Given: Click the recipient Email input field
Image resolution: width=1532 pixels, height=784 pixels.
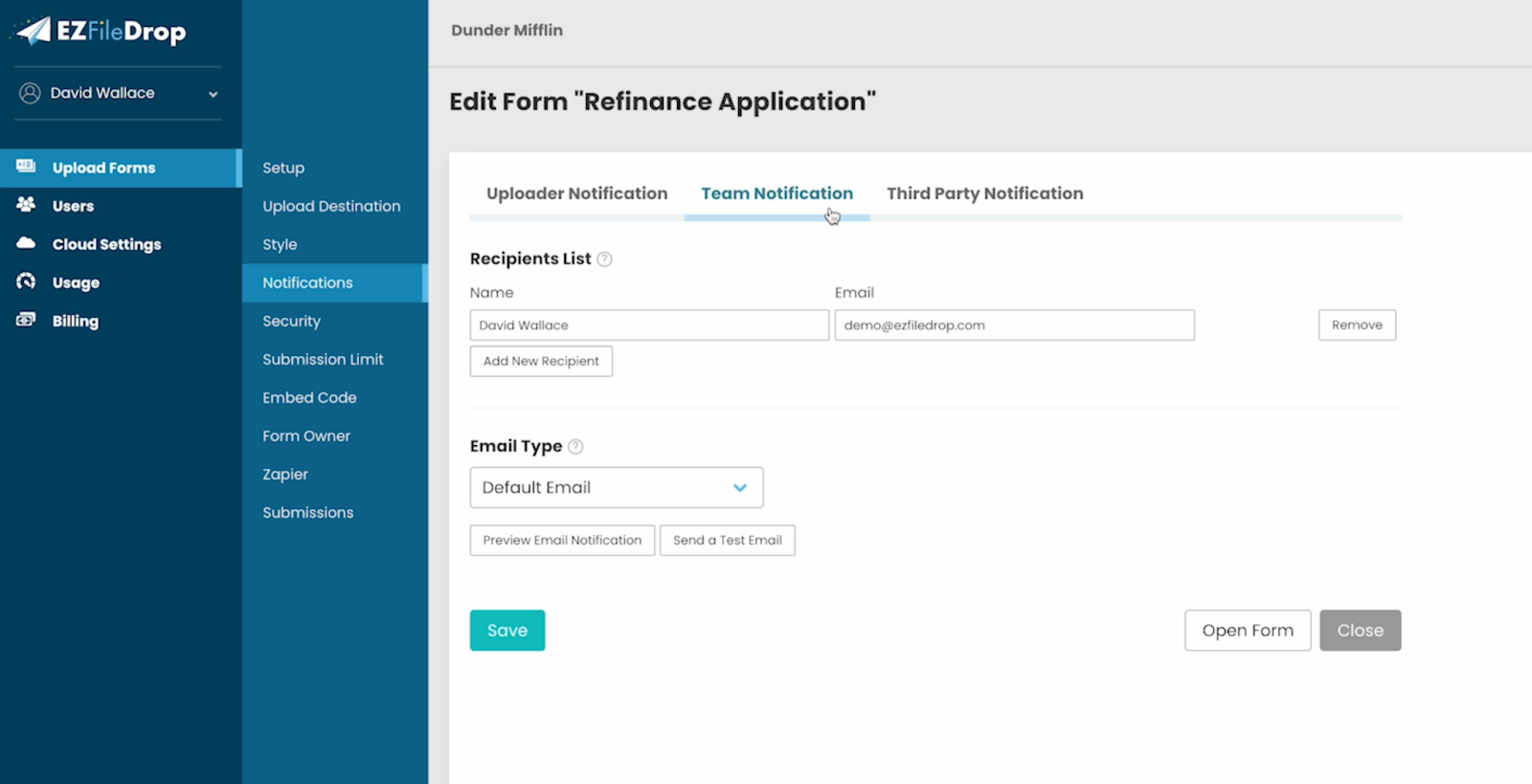Looking at the screenshot, I should point(1014,325).
